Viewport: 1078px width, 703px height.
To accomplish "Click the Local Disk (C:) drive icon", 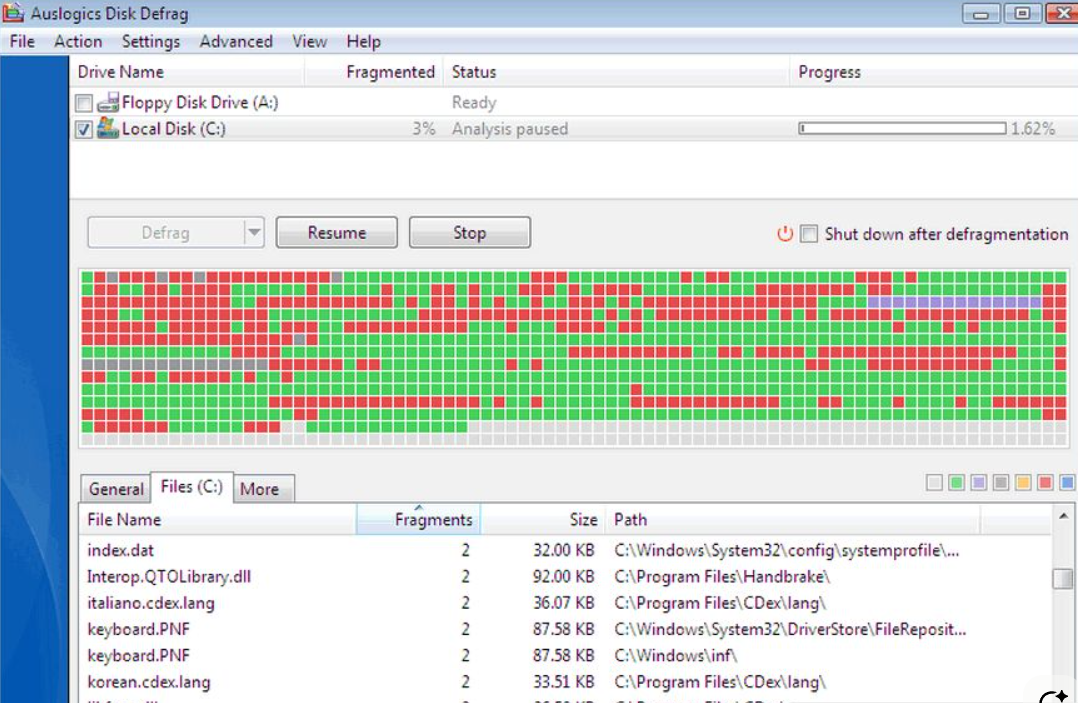I will [108, 128].
